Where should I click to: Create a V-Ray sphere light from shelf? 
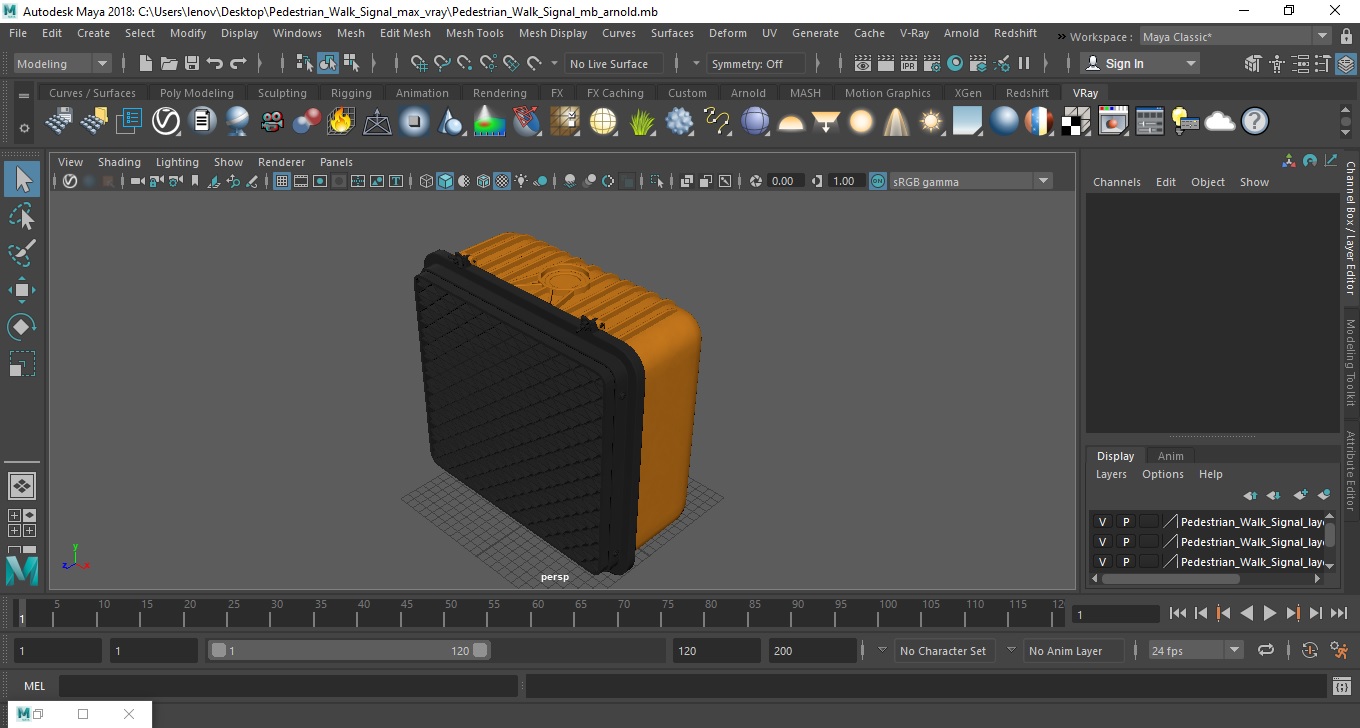coord(861,121)
